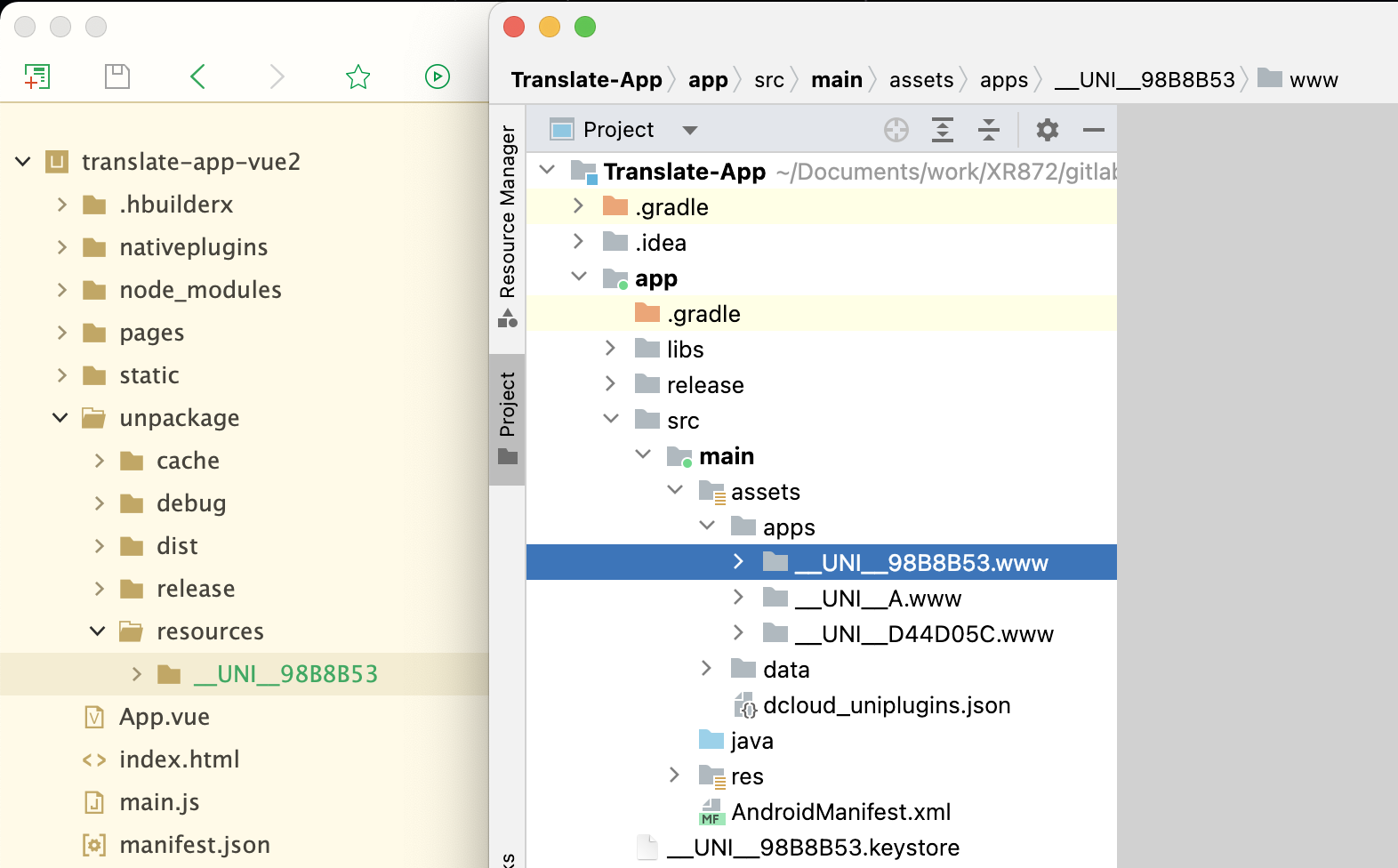This screenshot has width=1398, height=868.
Task: Expand the release folder under unpackage
Action: point(99,589)
